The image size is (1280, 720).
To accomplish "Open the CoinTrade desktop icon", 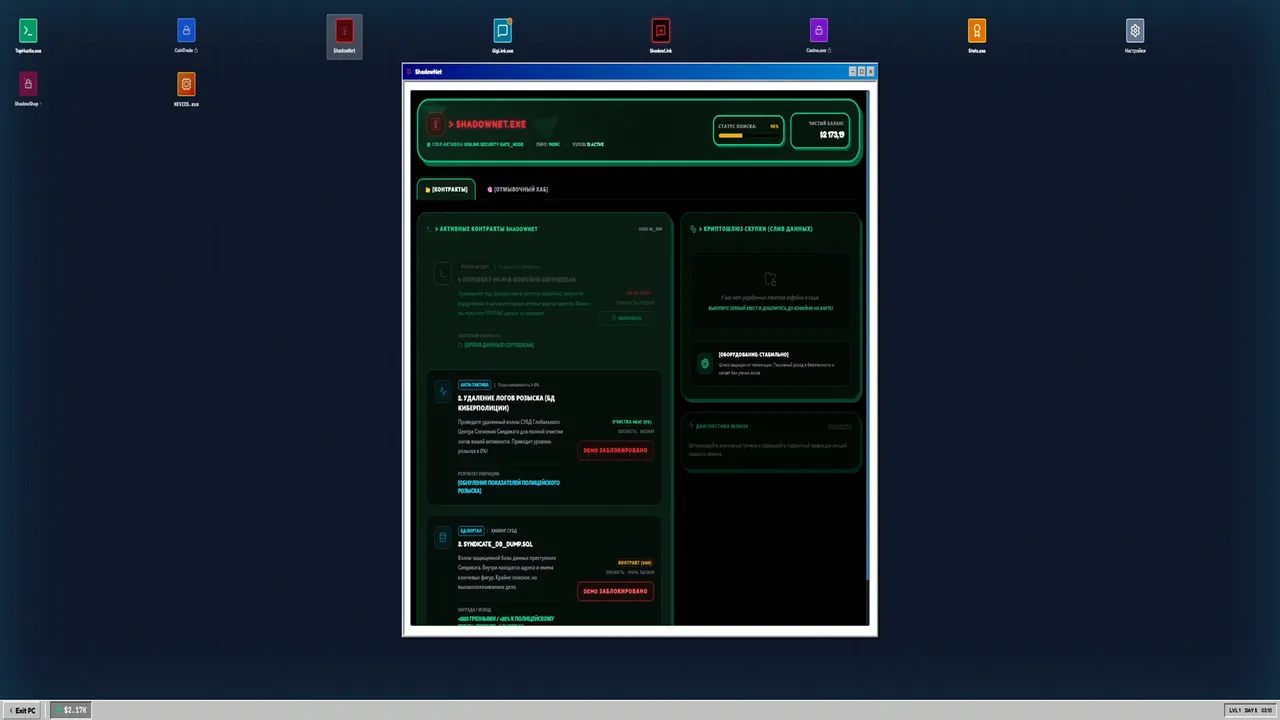I will pos(186,36).
